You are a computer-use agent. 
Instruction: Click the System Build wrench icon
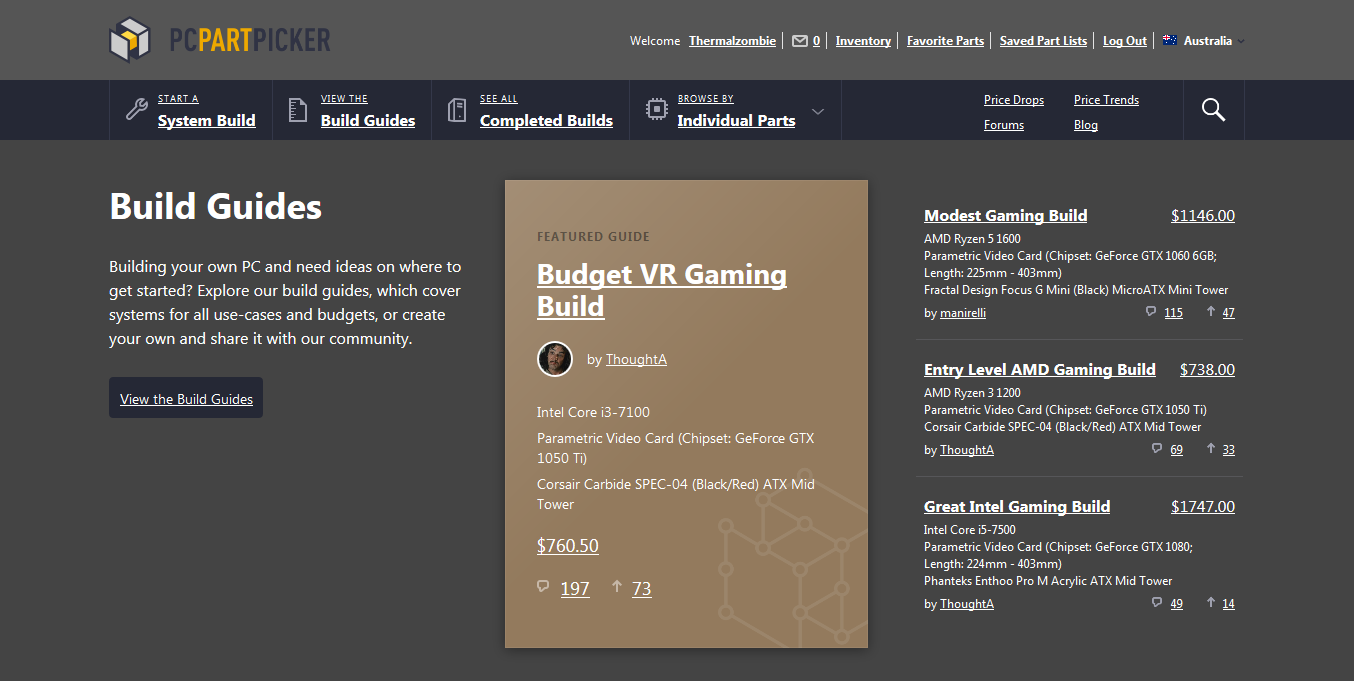pyautogui.click(x=137, y=109)
